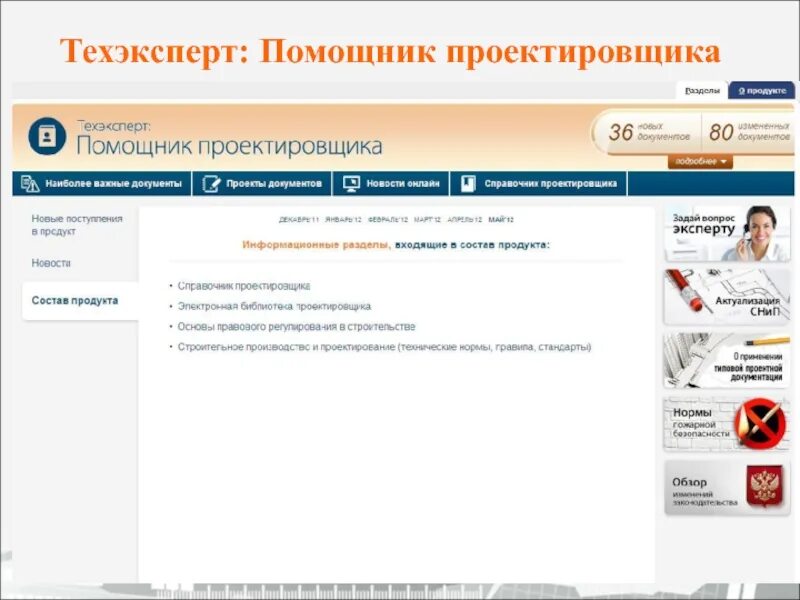Open Нормы пожарной безопасности banner
Image resolution: width=800 pixels, height=600 pixels.
727,423
